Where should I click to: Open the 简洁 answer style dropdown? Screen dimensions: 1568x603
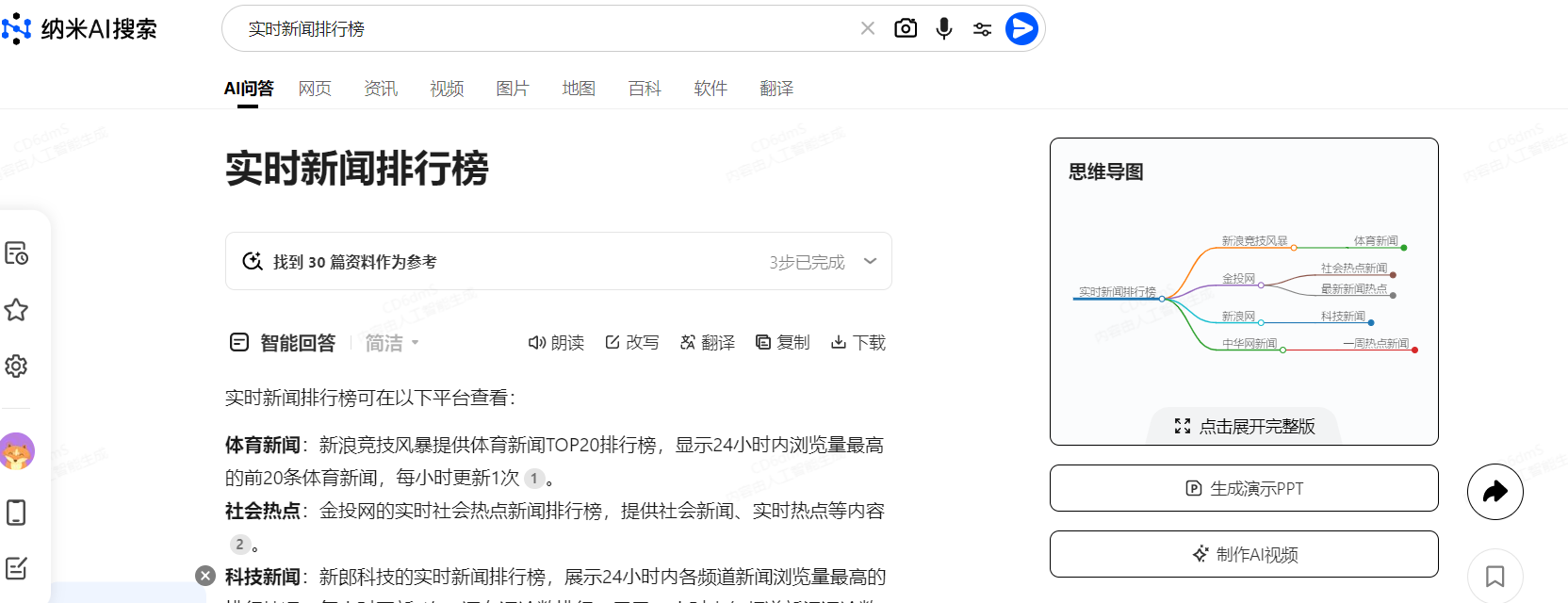pyautogui.click(x=392, y=343)
